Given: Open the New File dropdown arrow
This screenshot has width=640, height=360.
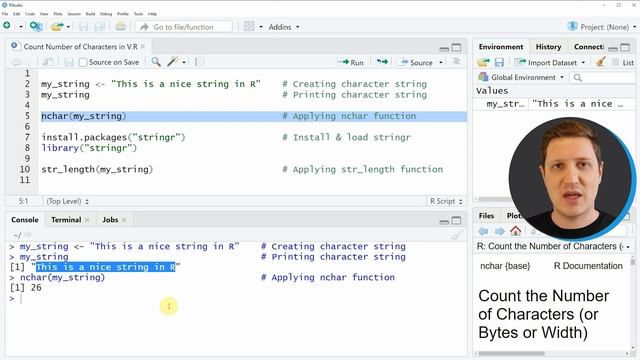Looking at the screenshot, I should [20, 27].
